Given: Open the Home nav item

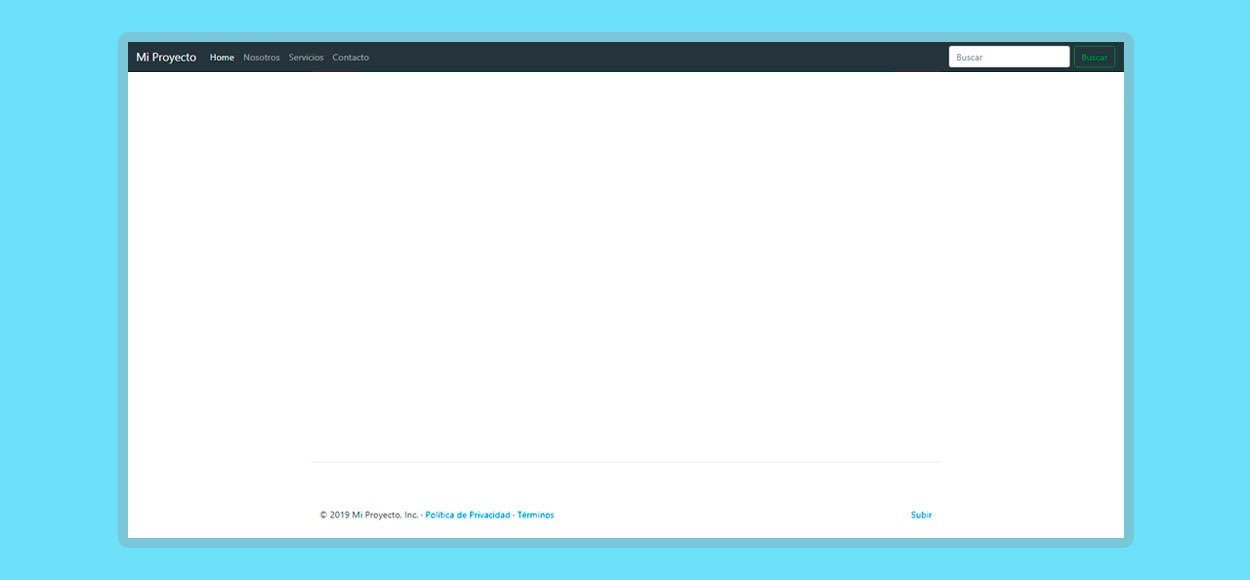Looking at the screenshot, I should point(222,57).
